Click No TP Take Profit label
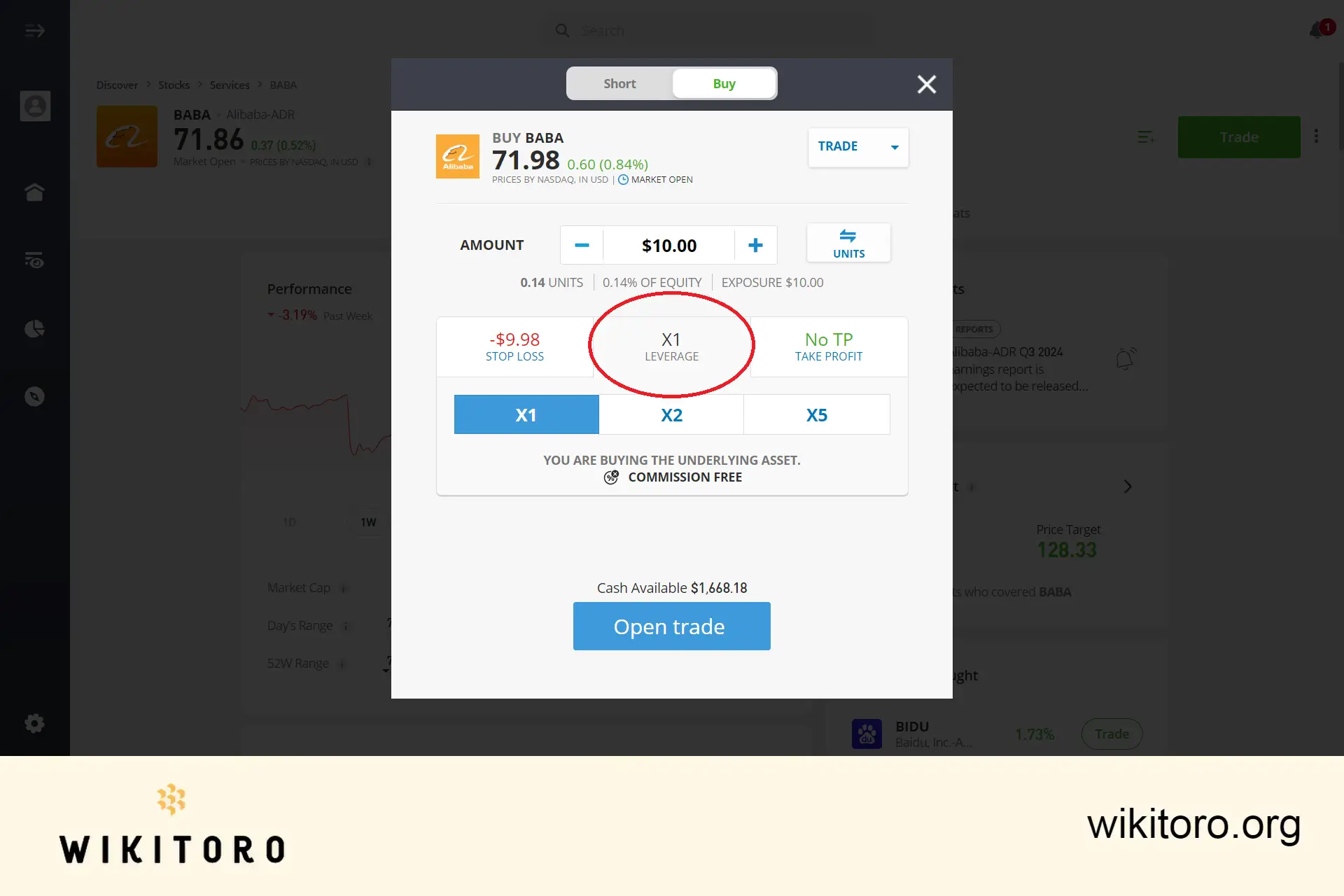The image size is (1344, 896). click(828, 345)
